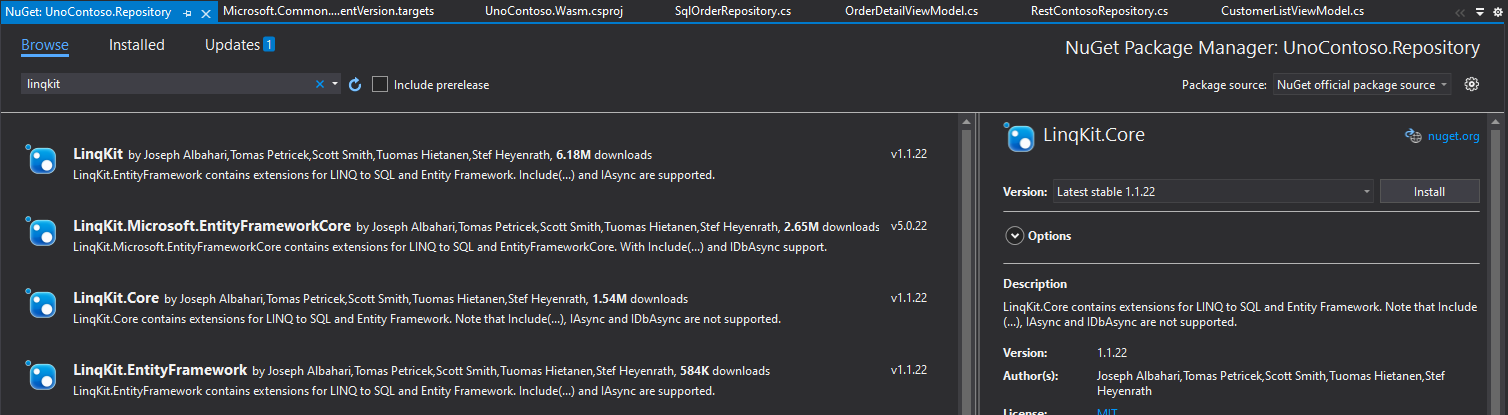This screenshot has width=1508, height=415.
Task: Pin the NuGet UnoContoso.Repository tab
Action: 188,12
